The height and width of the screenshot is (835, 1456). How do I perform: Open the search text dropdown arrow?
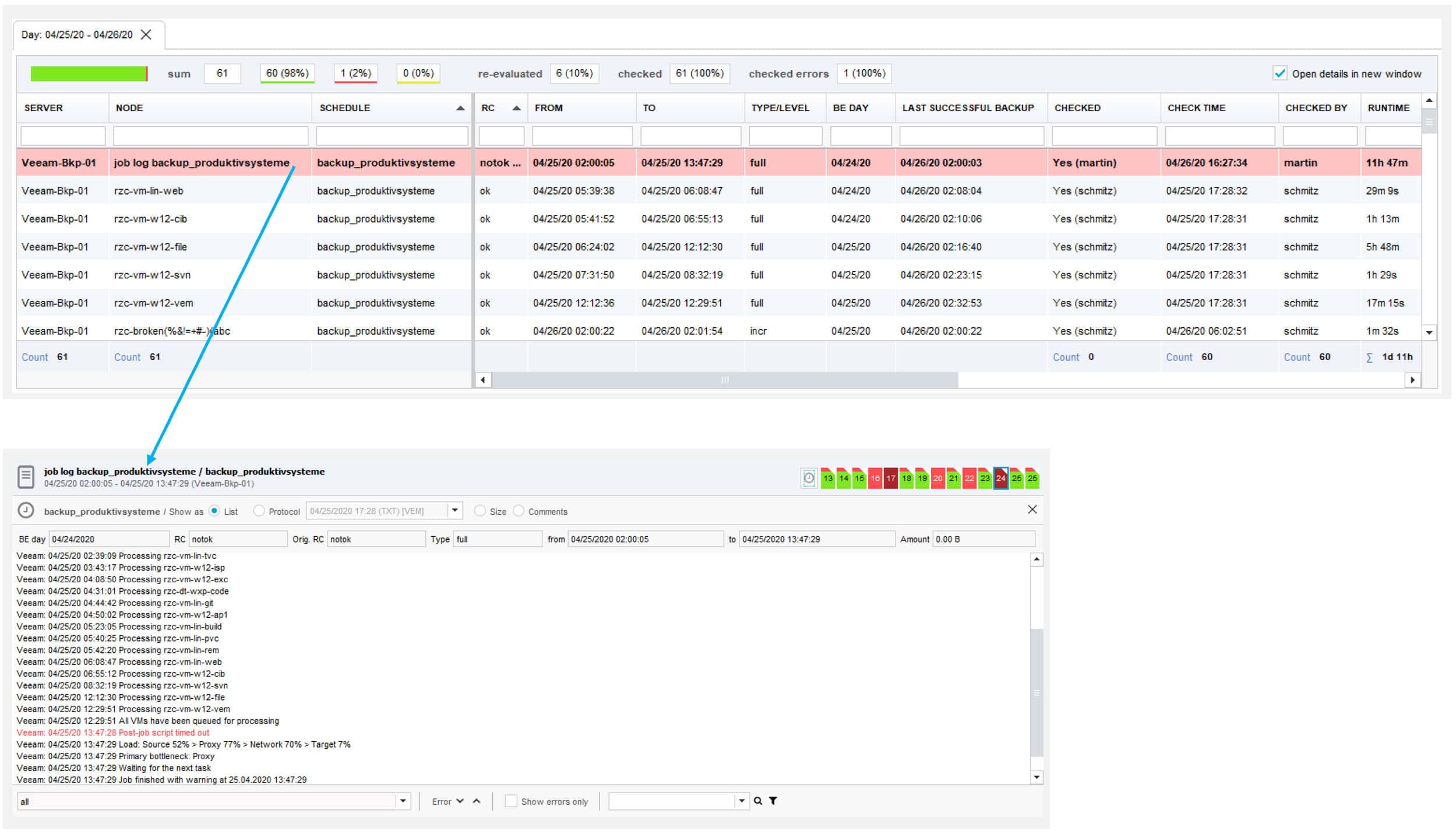(x=741, y=801)
